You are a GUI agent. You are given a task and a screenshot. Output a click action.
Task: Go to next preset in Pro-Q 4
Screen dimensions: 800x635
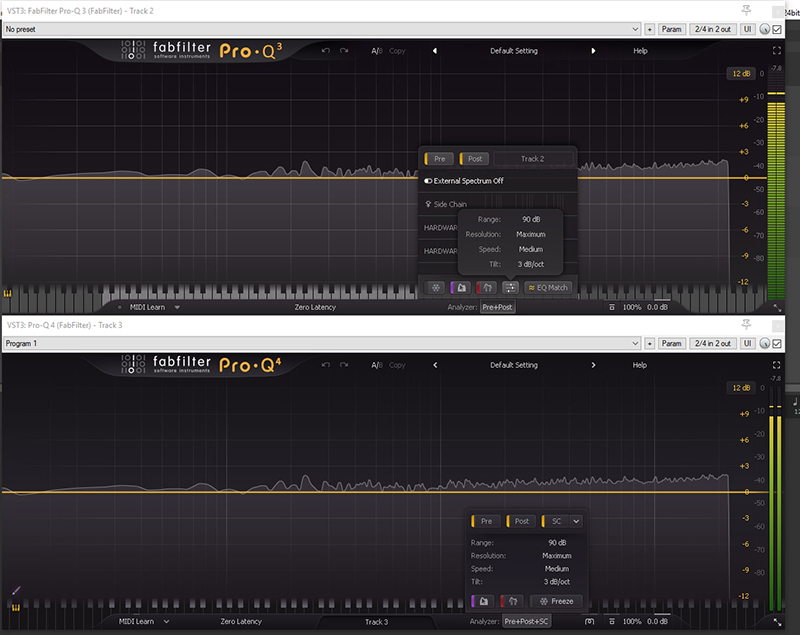pos(593,365)
